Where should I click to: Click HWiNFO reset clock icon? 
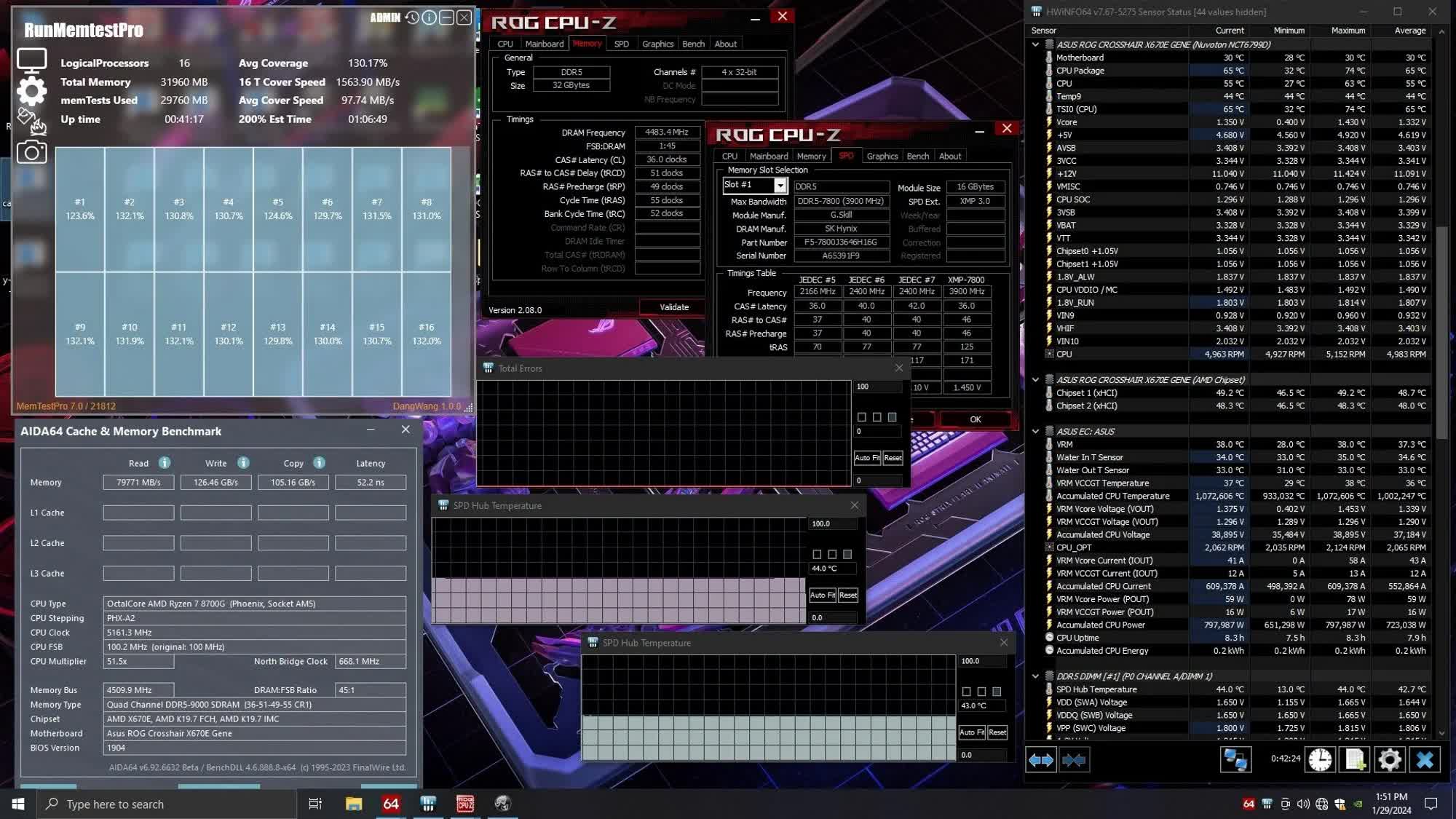(x=1320, y=759)
